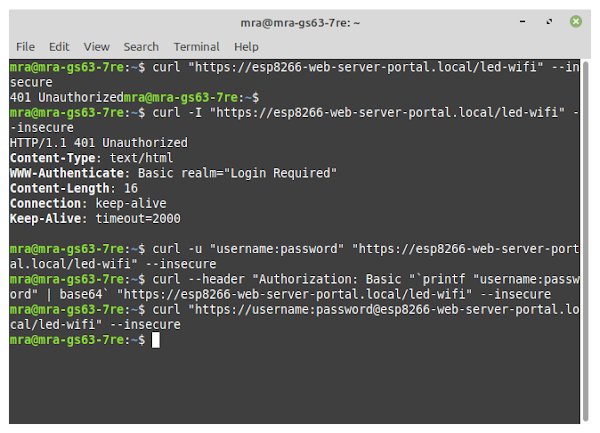Screen dimensions: 600x433
Task: Click the blinking cursor at the last prompt
Action: coord(156,340)
